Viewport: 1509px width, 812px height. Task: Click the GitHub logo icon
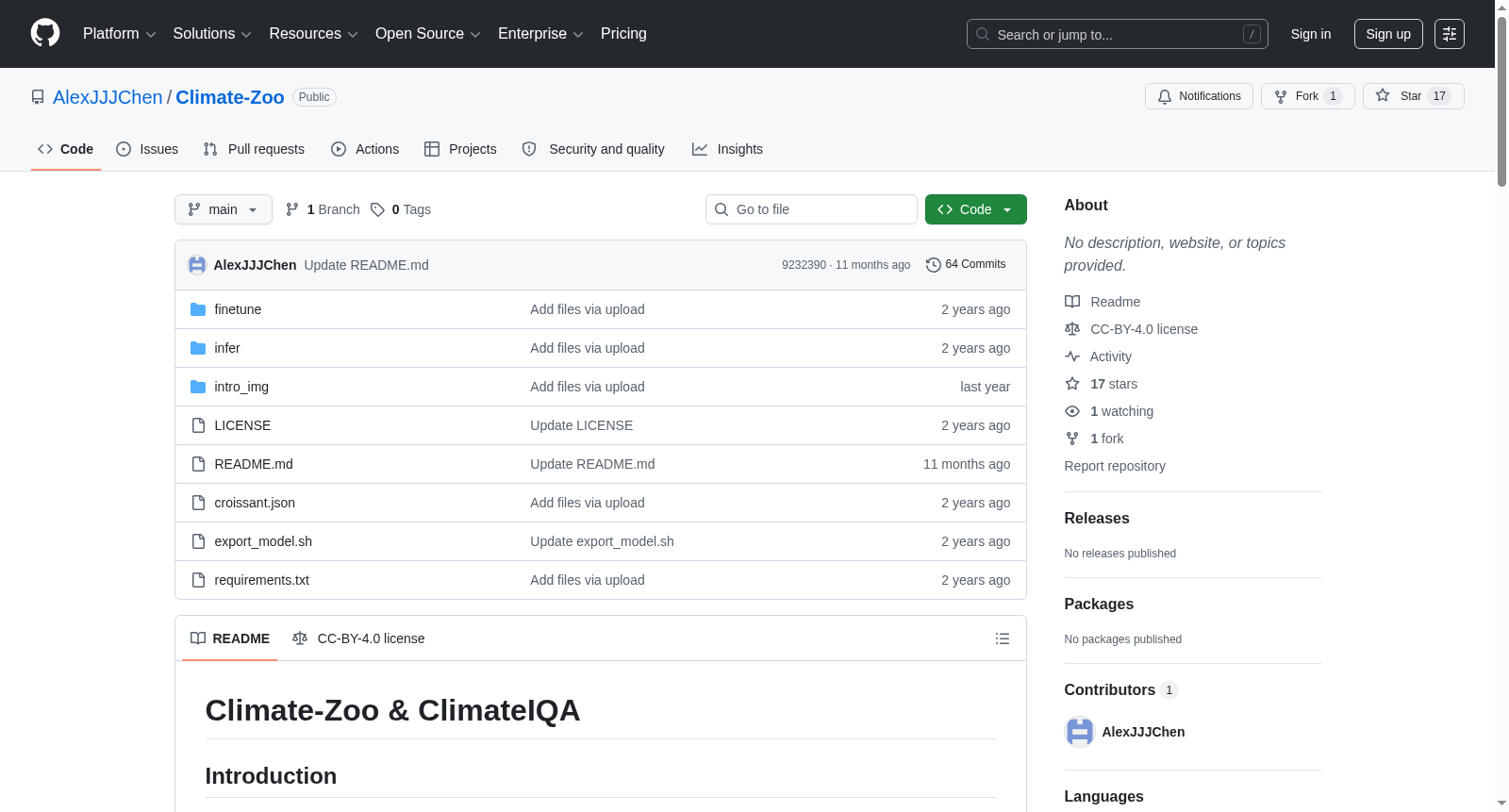pos(45,33)
